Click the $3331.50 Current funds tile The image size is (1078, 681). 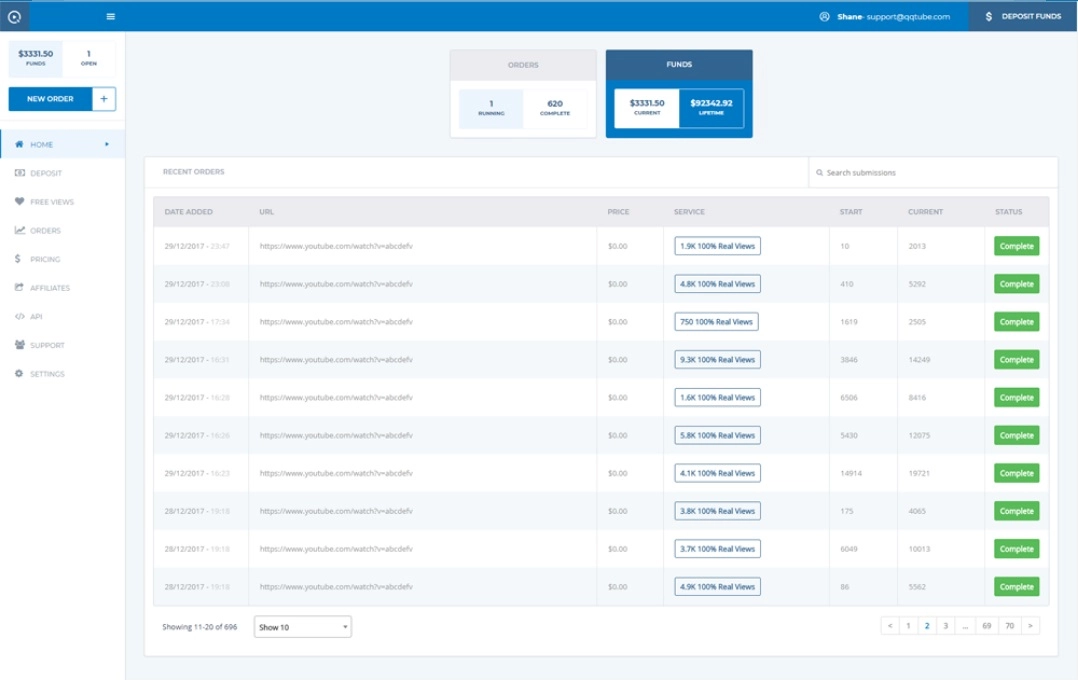pos(647,108)
